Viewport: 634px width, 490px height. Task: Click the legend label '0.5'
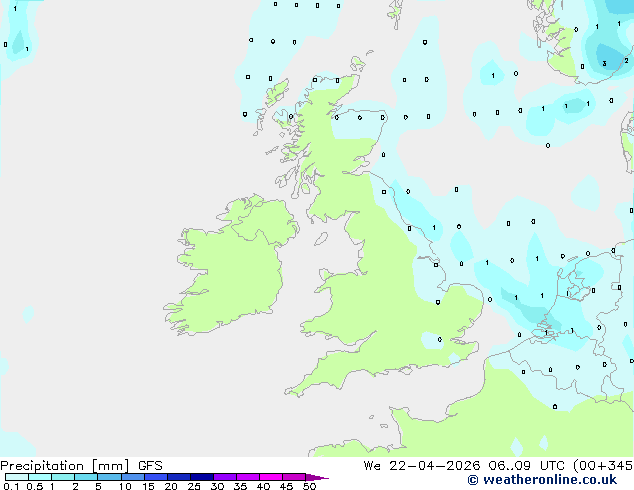point(35,486)
